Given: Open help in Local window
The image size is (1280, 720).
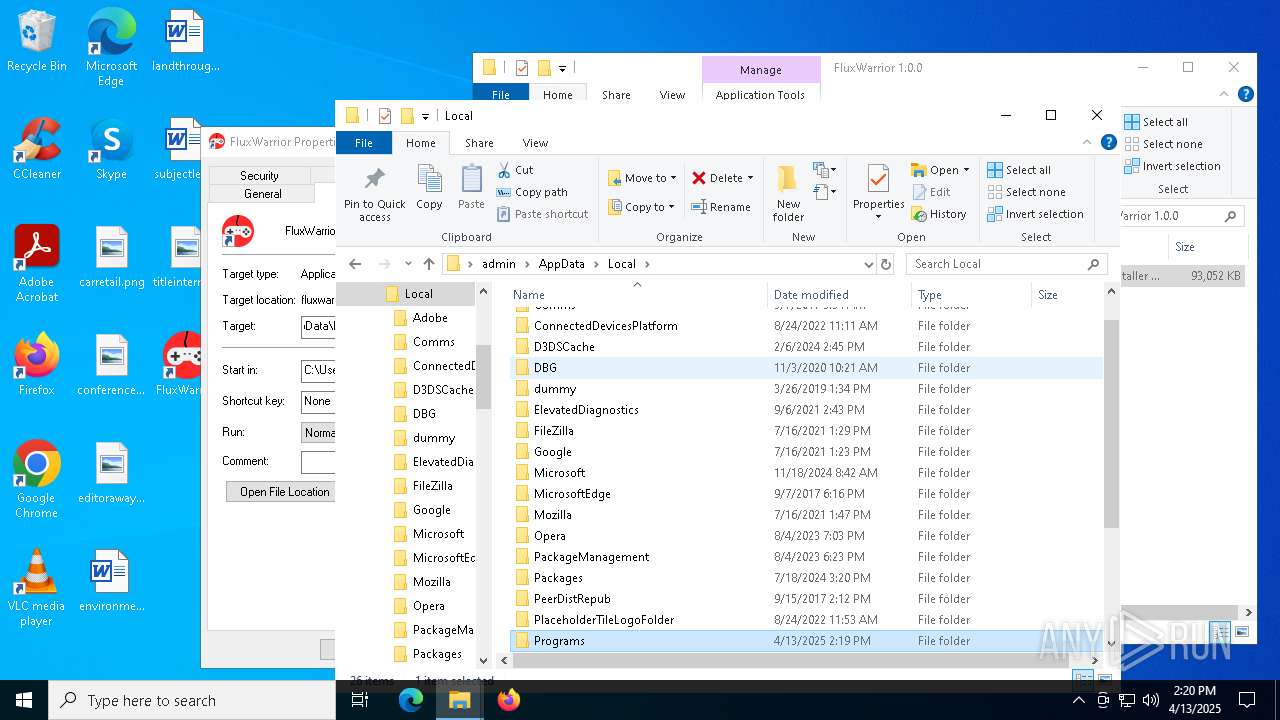Looking at the screenshot, I should pos(1109,143).
